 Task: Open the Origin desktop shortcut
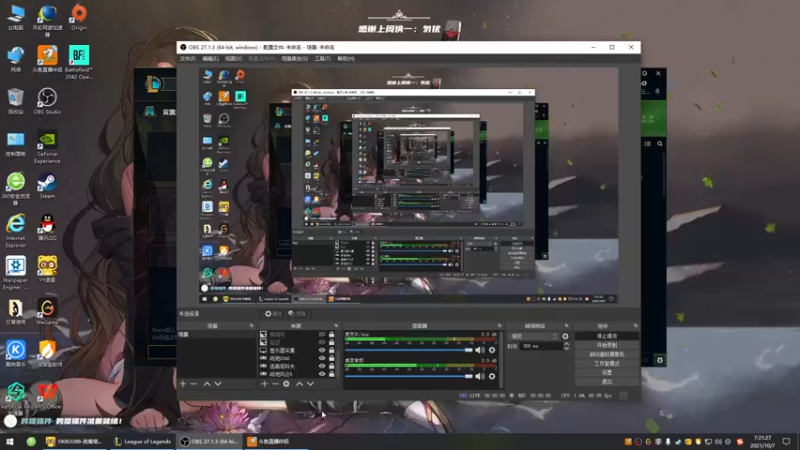[x=79, y=17]
